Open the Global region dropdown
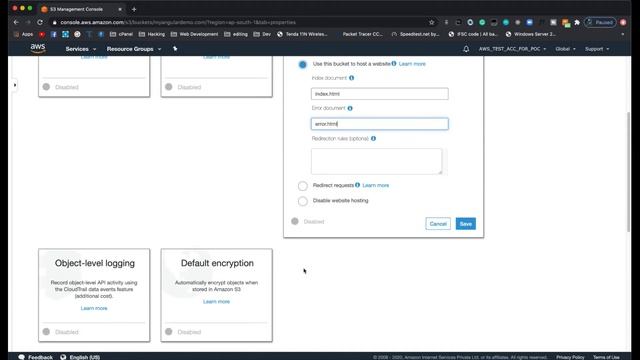 565,49
